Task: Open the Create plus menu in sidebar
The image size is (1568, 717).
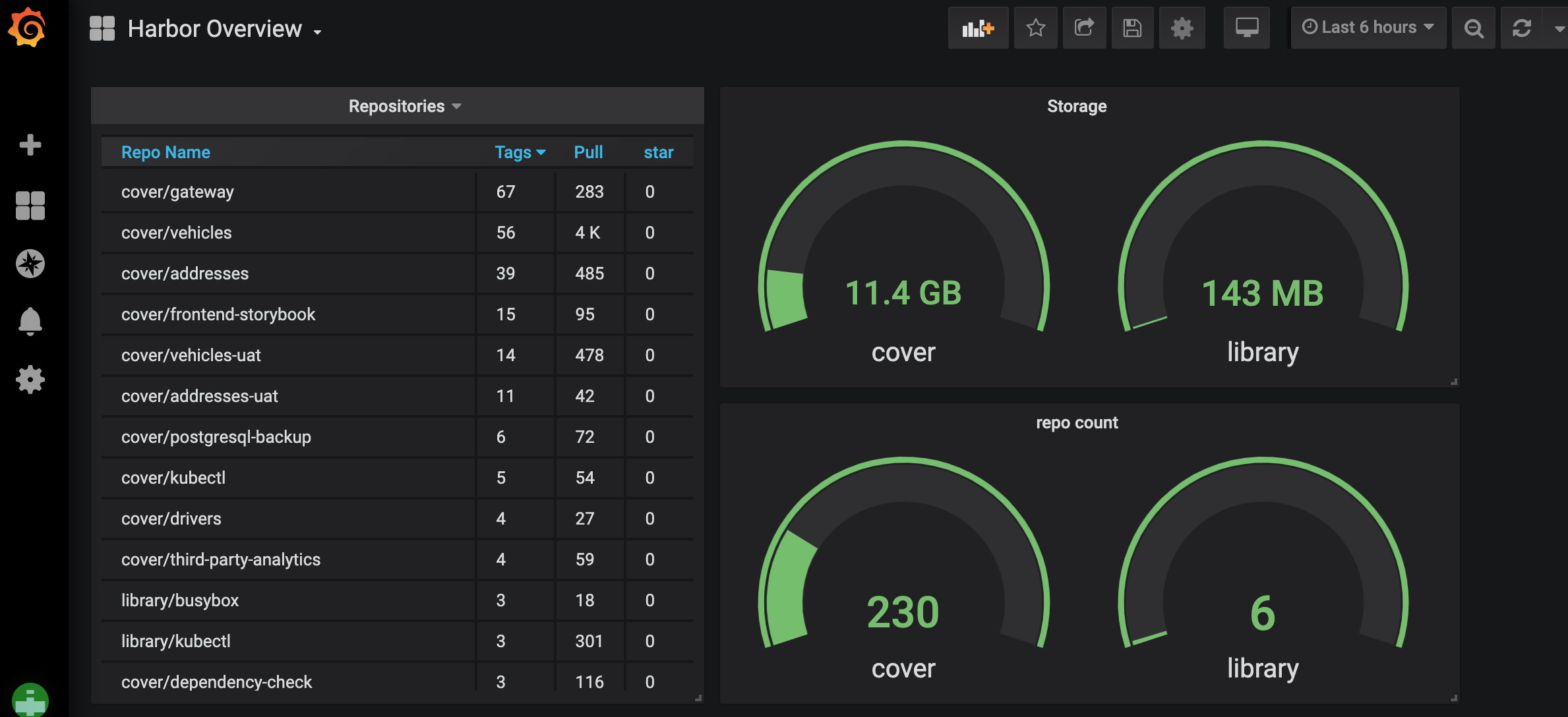Action: pos(30,144)
